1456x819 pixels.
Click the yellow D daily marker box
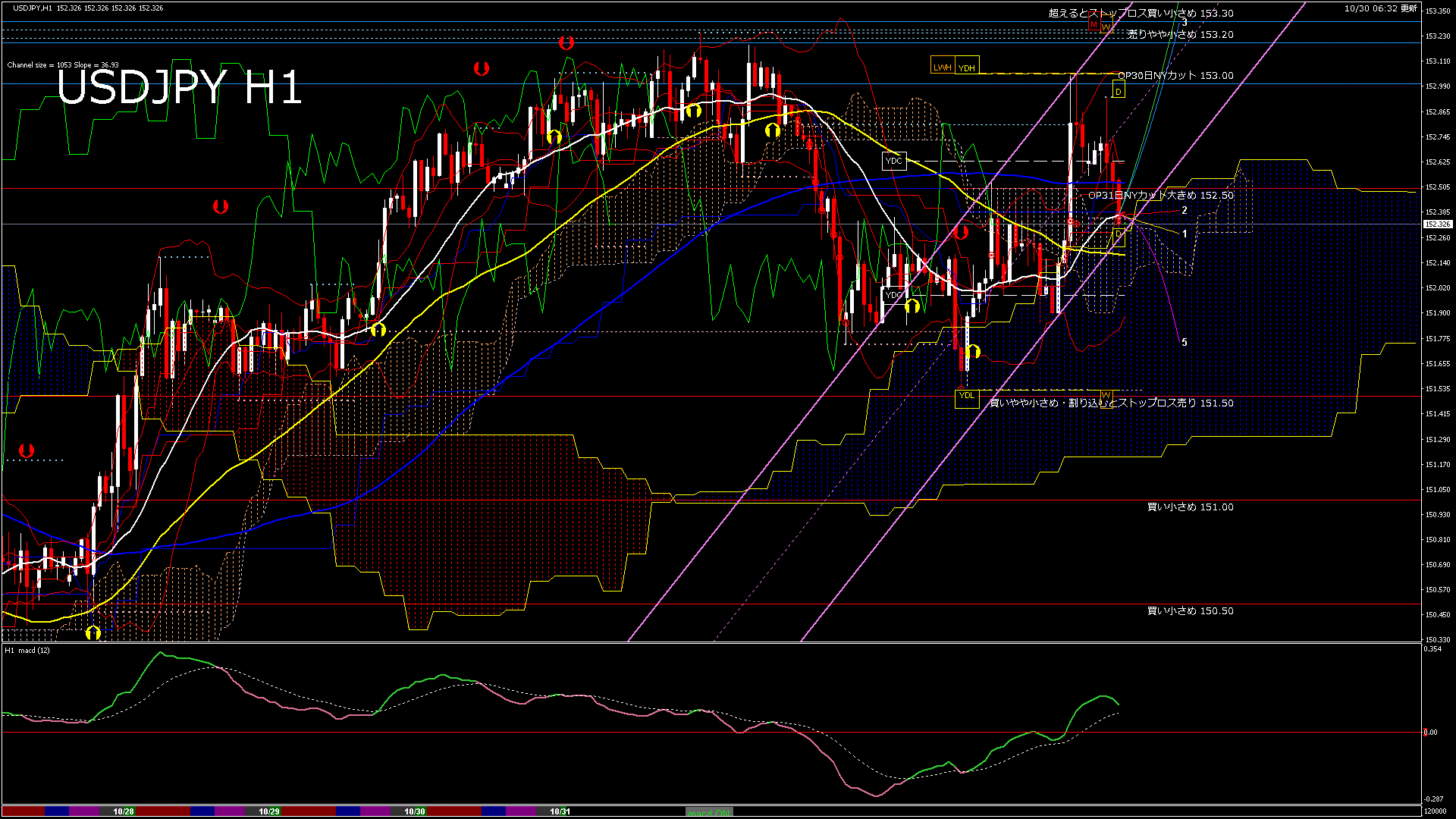1118,93
